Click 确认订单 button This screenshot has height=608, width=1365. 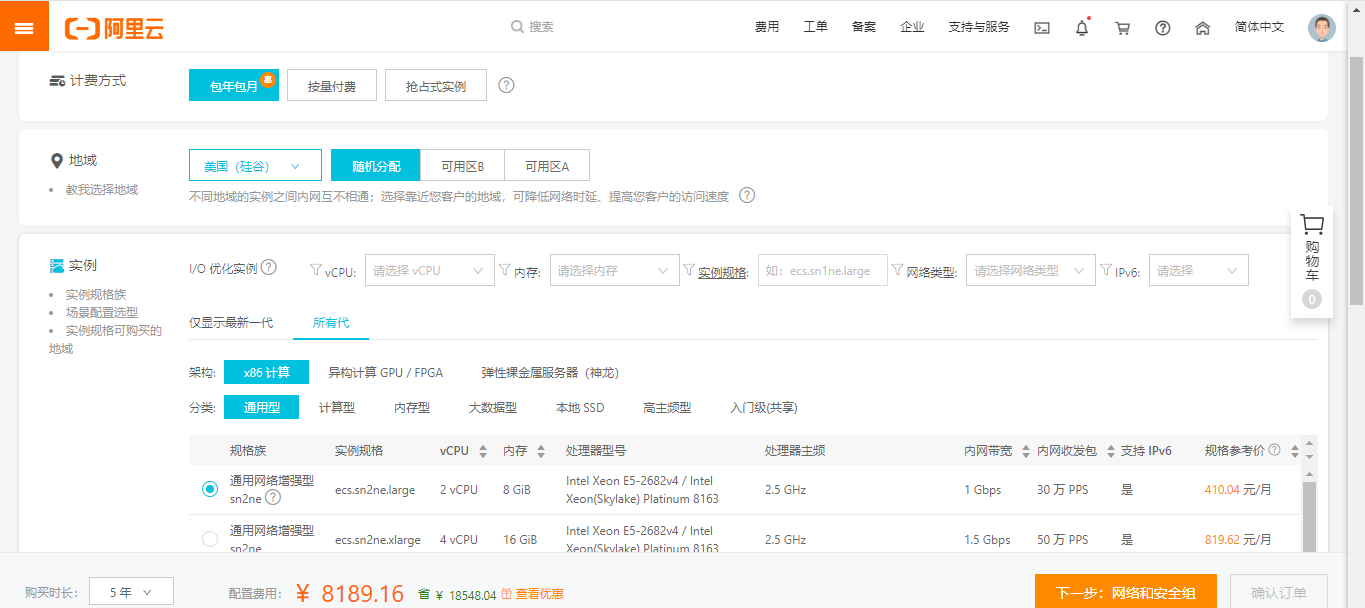pos(1279,593)
